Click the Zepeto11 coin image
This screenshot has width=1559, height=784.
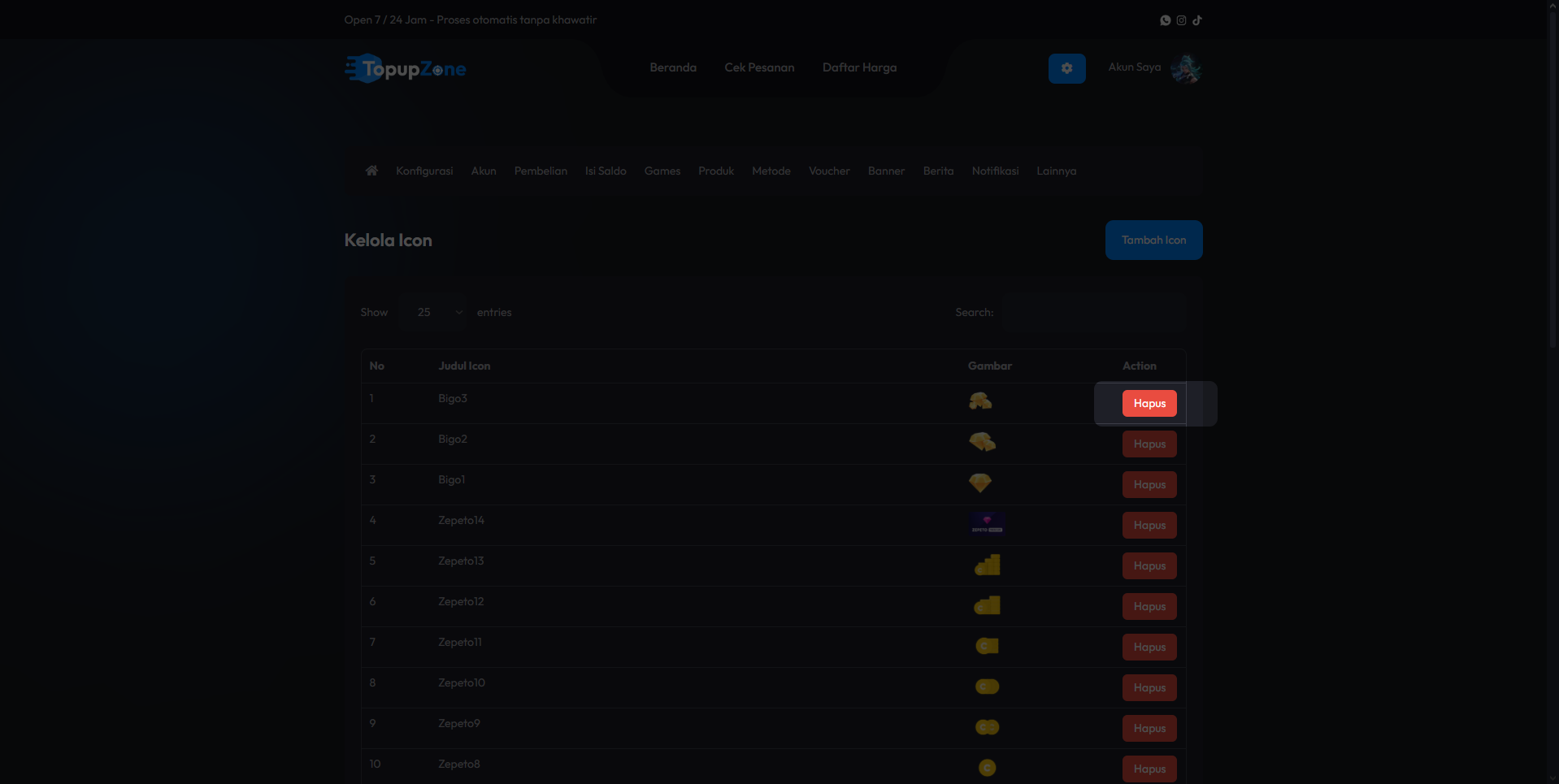click(x=987, y=646)
